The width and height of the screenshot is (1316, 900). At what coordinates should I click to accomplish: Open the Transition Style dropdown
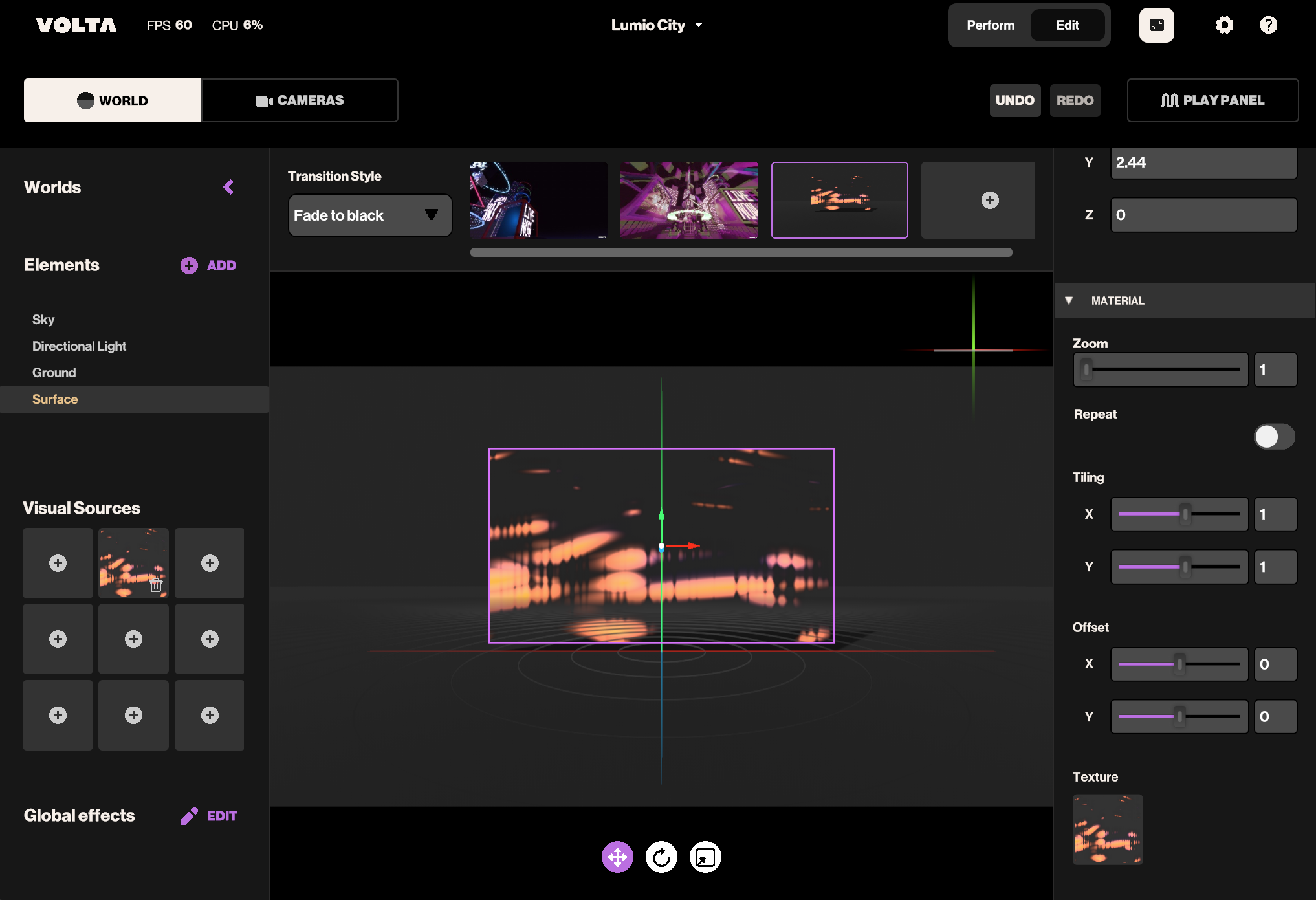[x=369, y=215]
